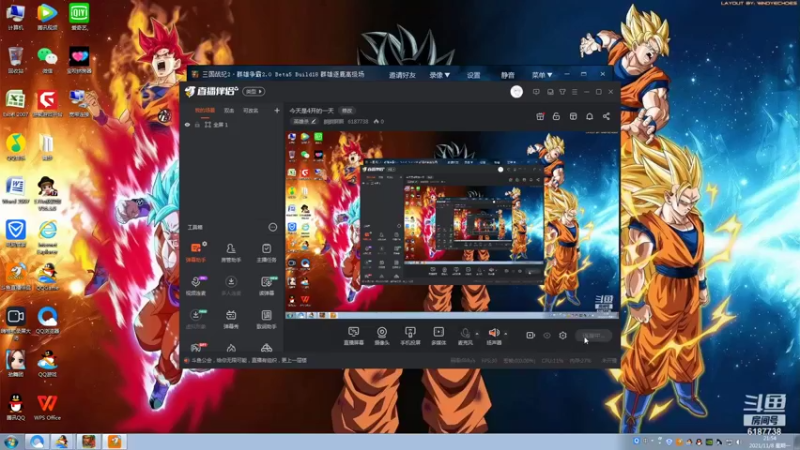800x450 pixels.
Task: Click the announcement text in status bar
Action: pyautogui.click(x=249, y=360)
